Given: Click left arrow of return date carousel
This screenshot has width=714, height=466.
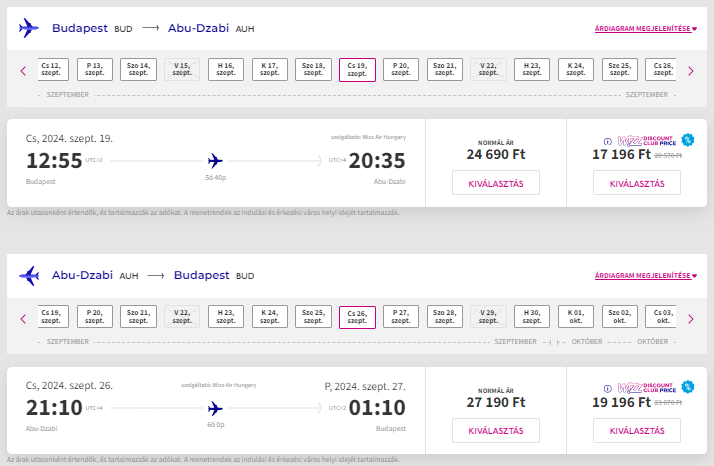Looking at the screenshot, I should (23, 318).
